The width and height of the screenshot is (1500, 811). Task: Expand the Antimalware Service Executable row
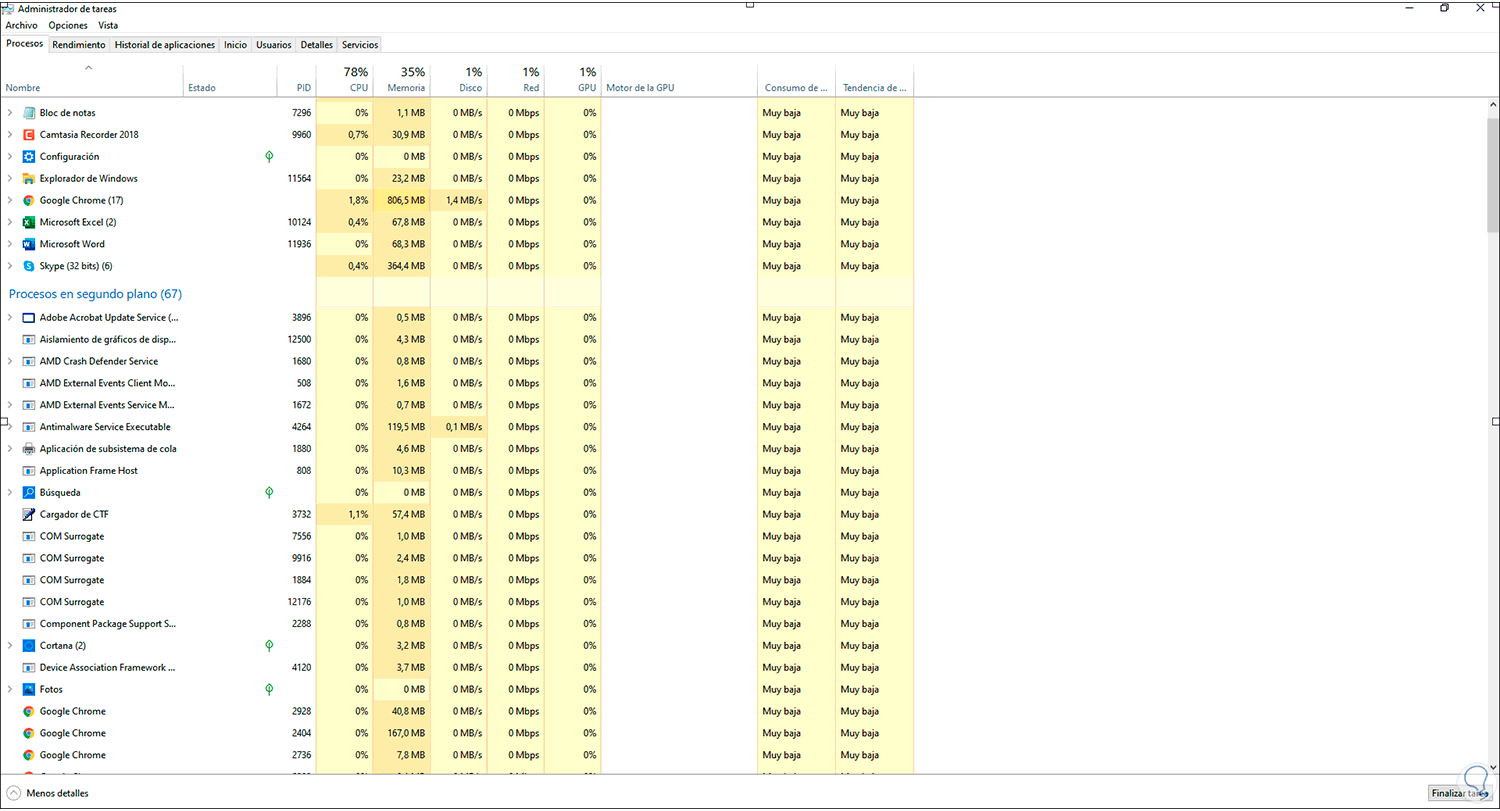[x=9, y=427]
